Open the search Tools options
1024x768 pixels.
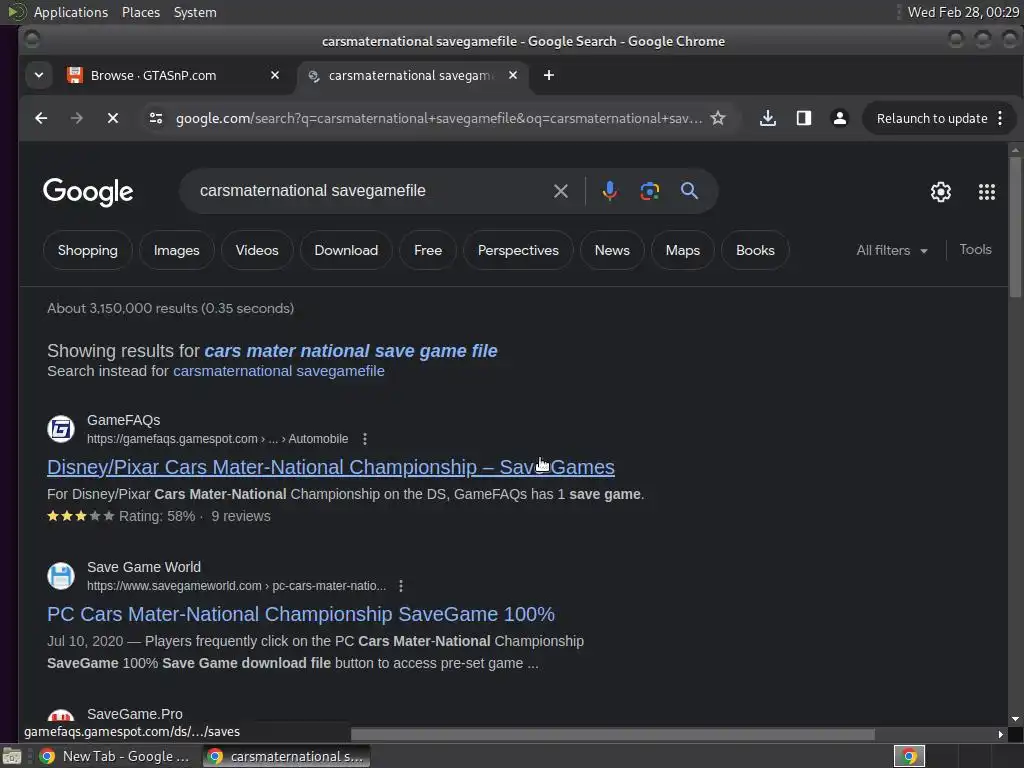coord(975,249)
